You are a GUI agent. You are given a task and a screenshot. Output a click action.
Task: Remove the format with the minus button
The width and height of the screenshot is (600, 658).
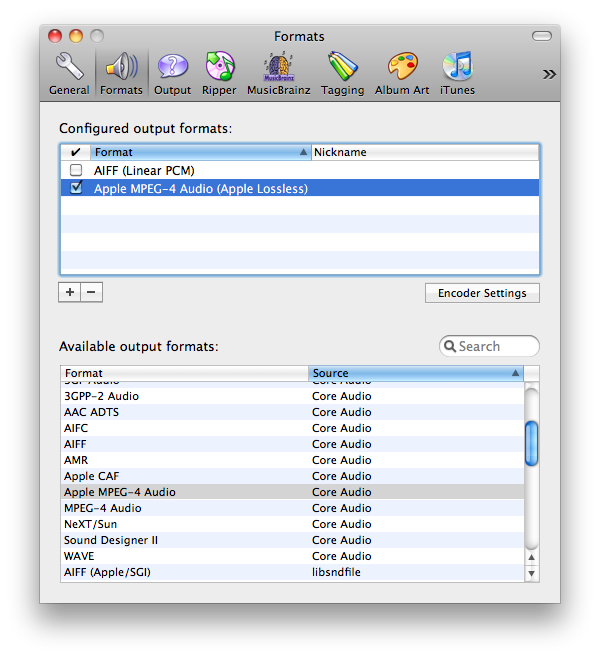coord(91,292)
